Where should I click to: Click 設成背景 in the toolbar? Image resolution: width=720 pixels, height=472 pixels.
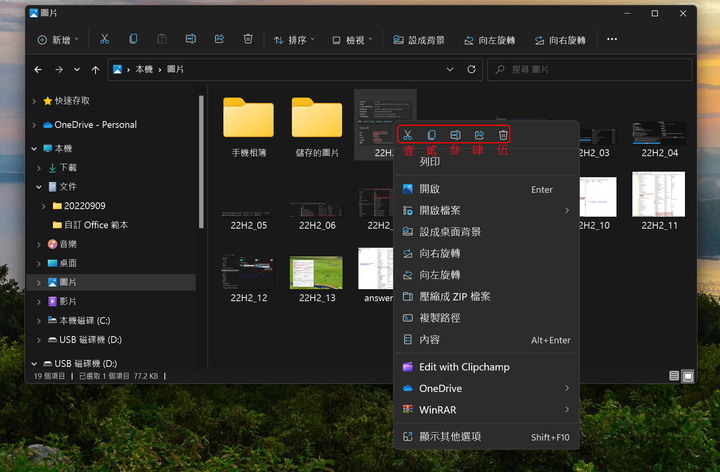419,40
